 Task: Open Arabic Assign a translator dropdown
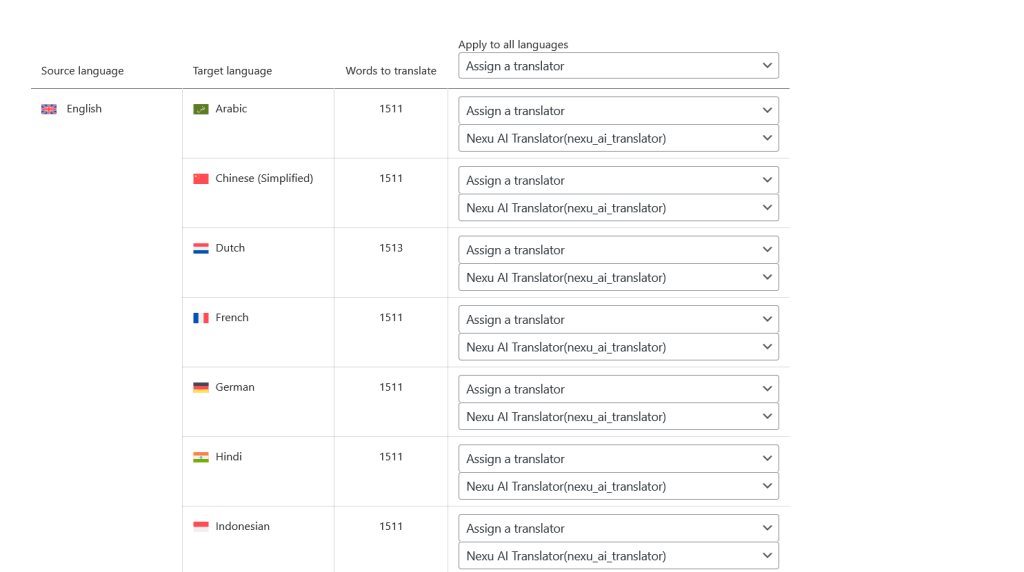pyautogui.click(x=618, y=110)
